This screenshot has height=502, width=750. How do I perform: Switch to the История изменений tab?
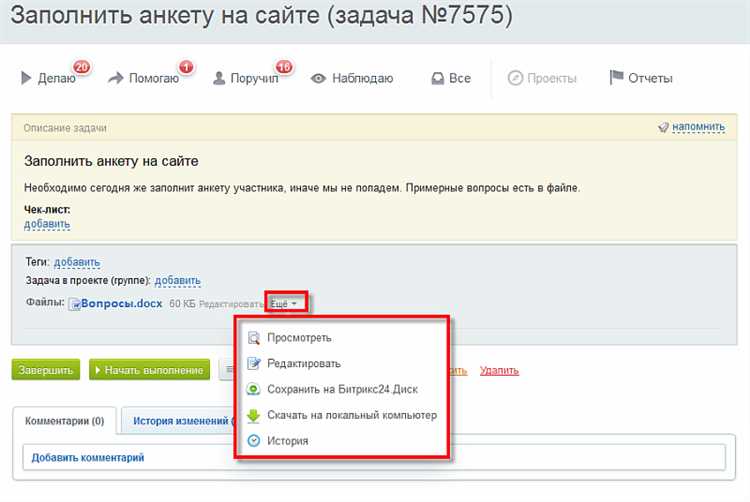coord(179,421)
